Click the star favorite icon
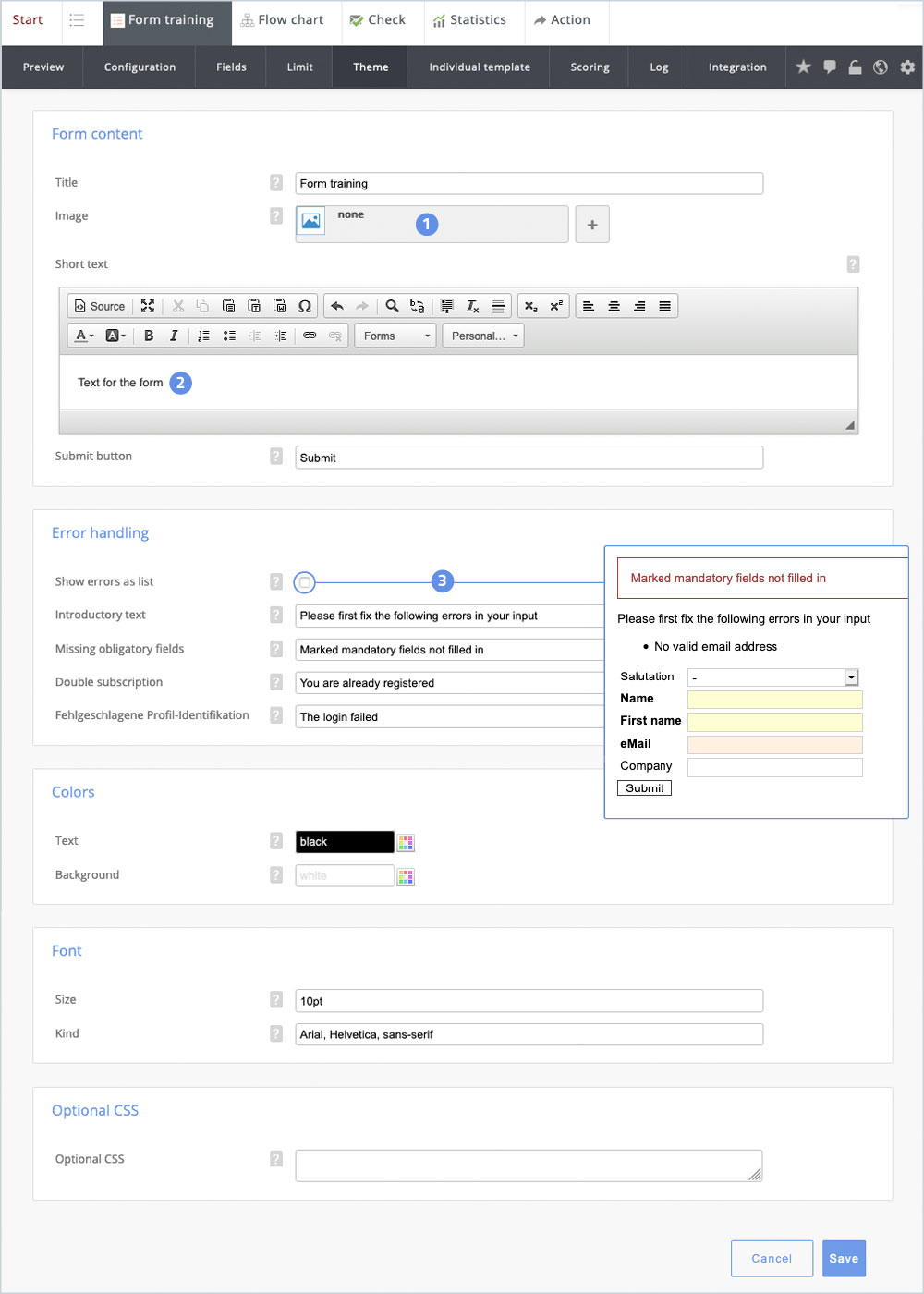 pos(804,67)
